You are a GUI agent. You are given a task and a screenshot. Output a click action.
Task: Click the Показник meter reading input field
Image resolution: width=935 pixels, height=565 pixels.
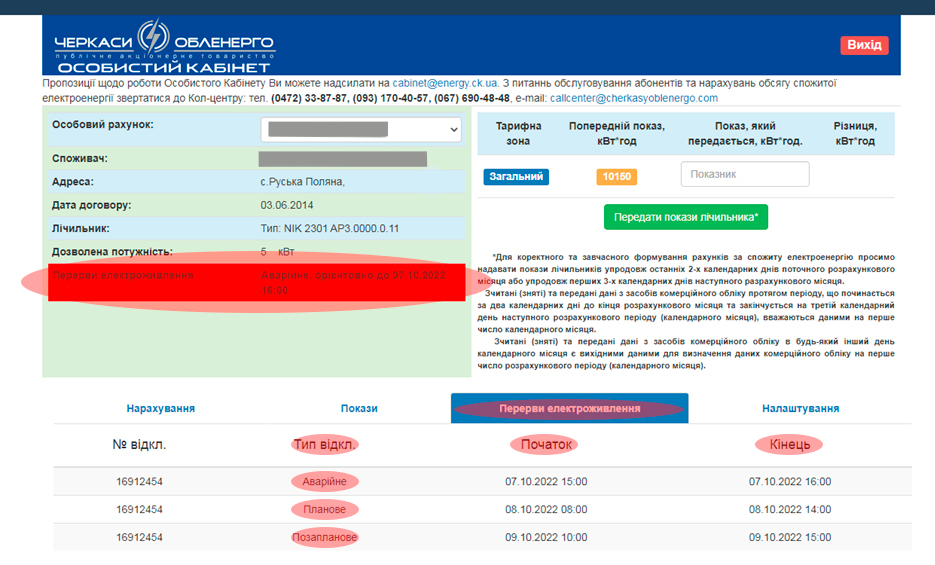pyautogui.click(x=744, y=174)
